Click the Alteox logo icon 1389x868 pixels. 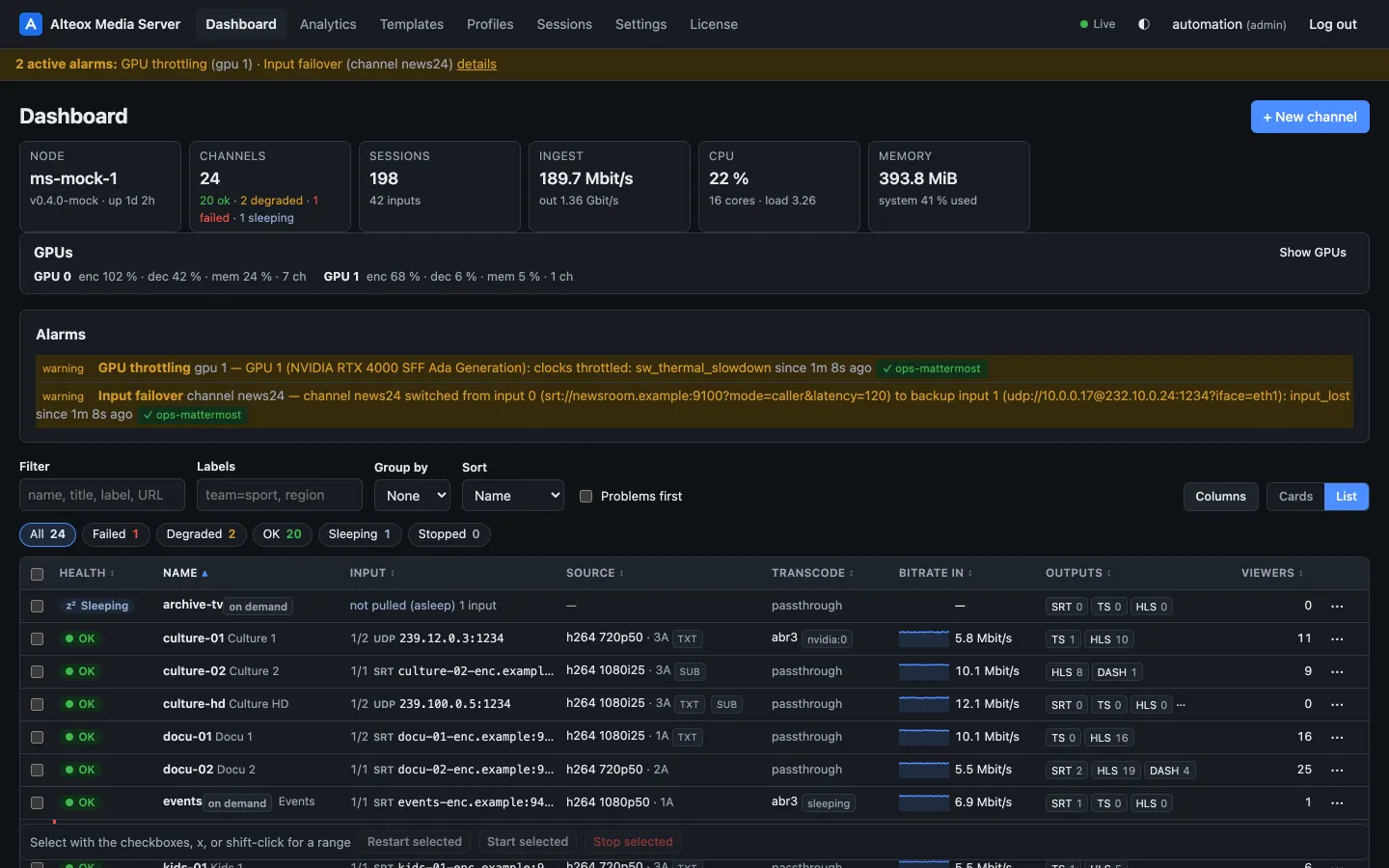click(x=31, y=24)
